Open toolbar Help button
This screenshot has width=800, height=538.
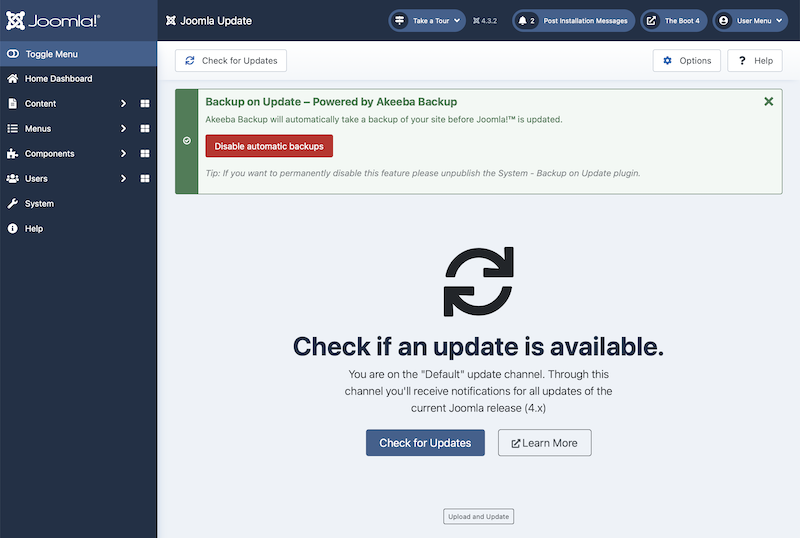[755, 61]
